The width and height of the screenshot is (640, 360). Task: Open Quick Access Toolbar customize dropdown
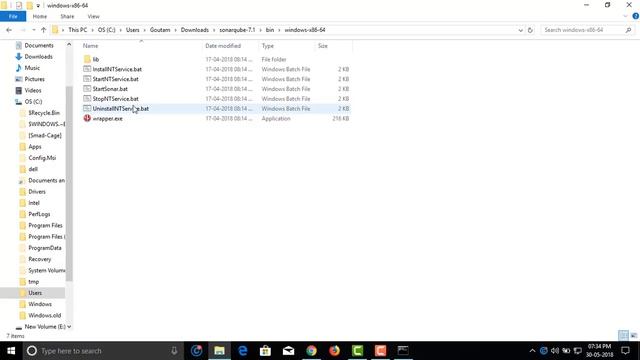click(38, 6)
